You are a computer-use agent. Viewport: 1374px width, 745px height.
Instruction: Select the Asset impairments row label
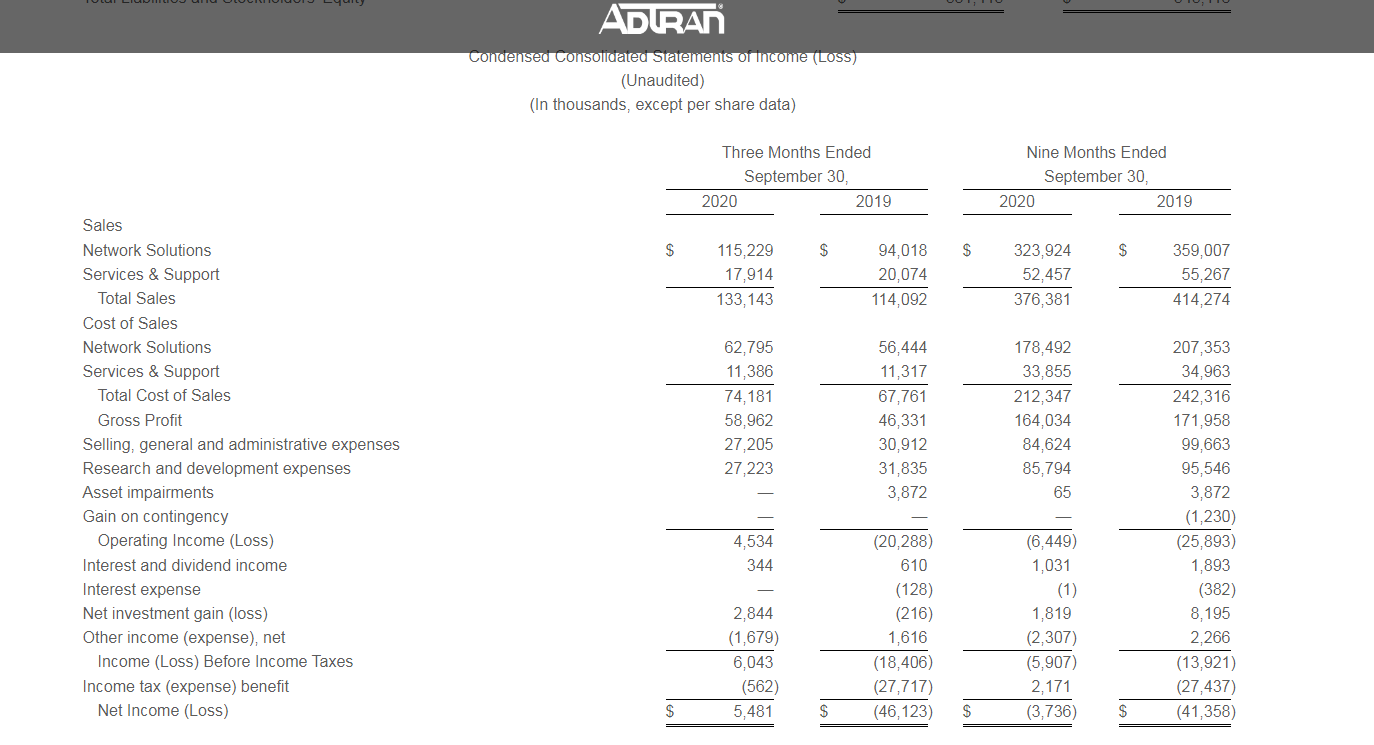pyautogui.click(x=148, y=492)
